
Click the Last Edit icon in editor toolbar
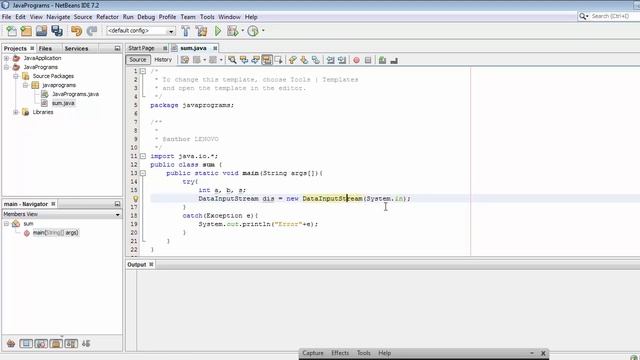(x=185, y=60)
